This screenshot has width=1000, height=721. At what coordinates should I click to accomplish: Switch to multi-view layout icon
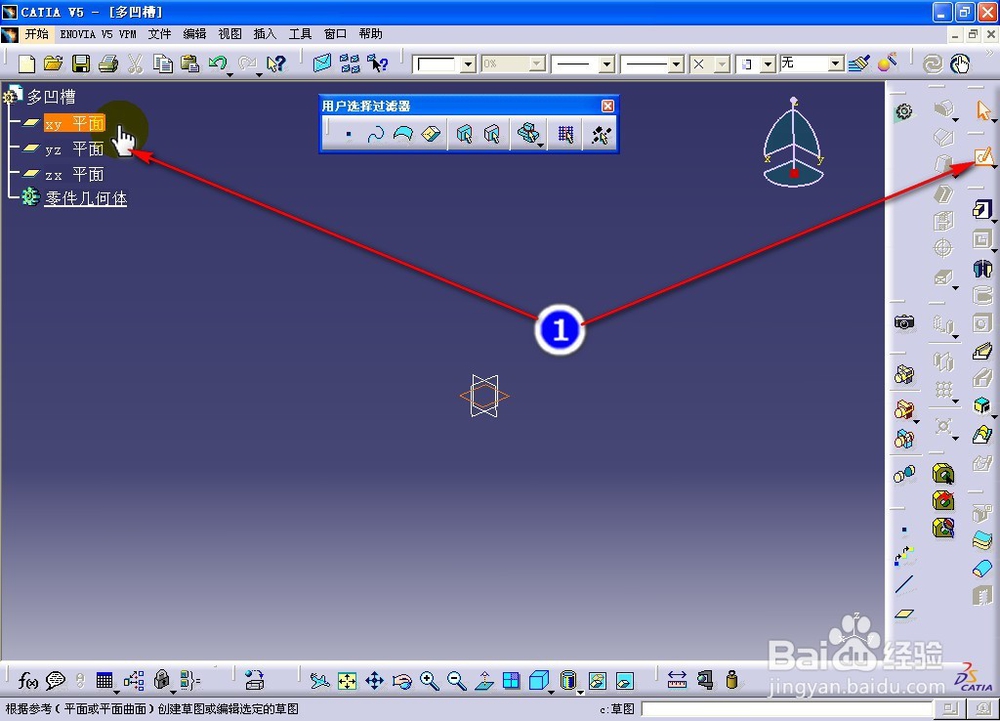pos(511,681)
